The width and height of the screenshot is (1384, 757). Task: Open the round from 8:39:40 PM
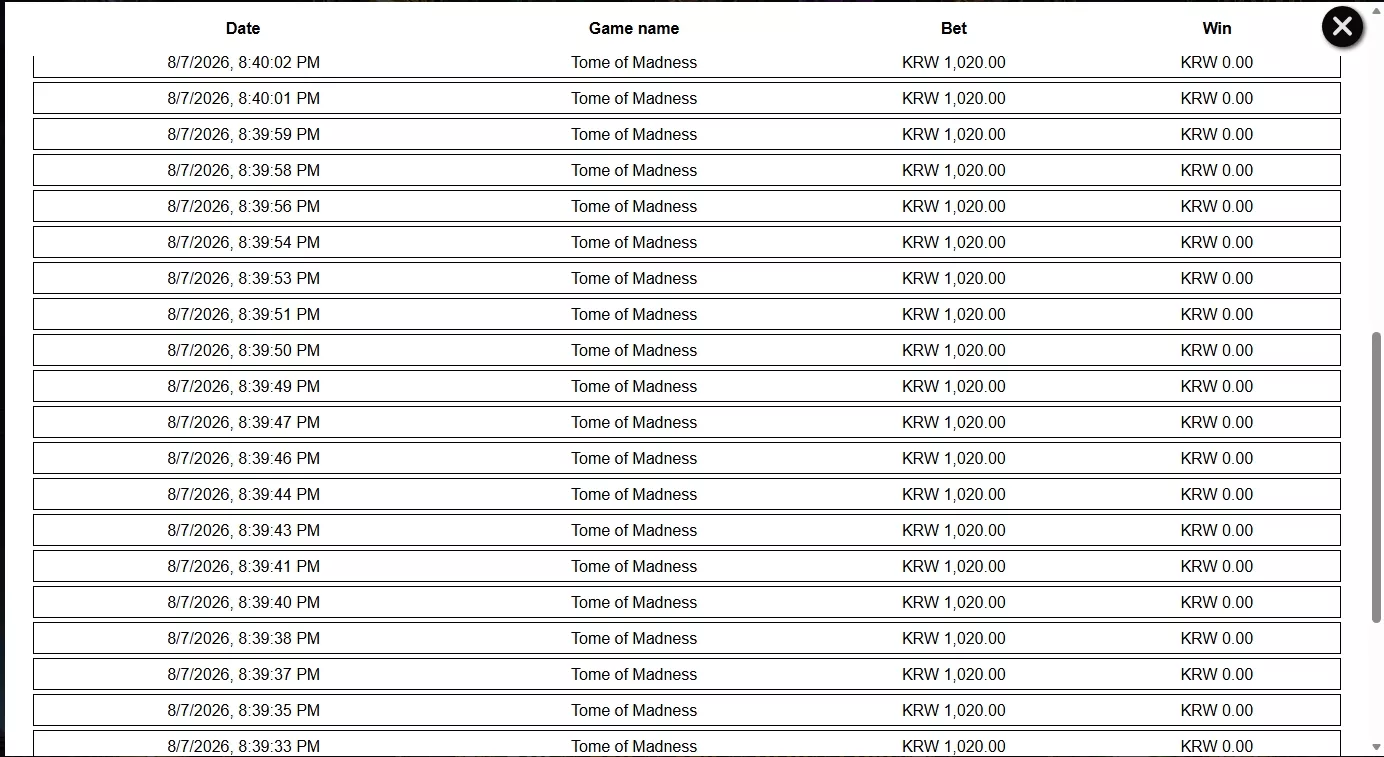coord(687,602)
